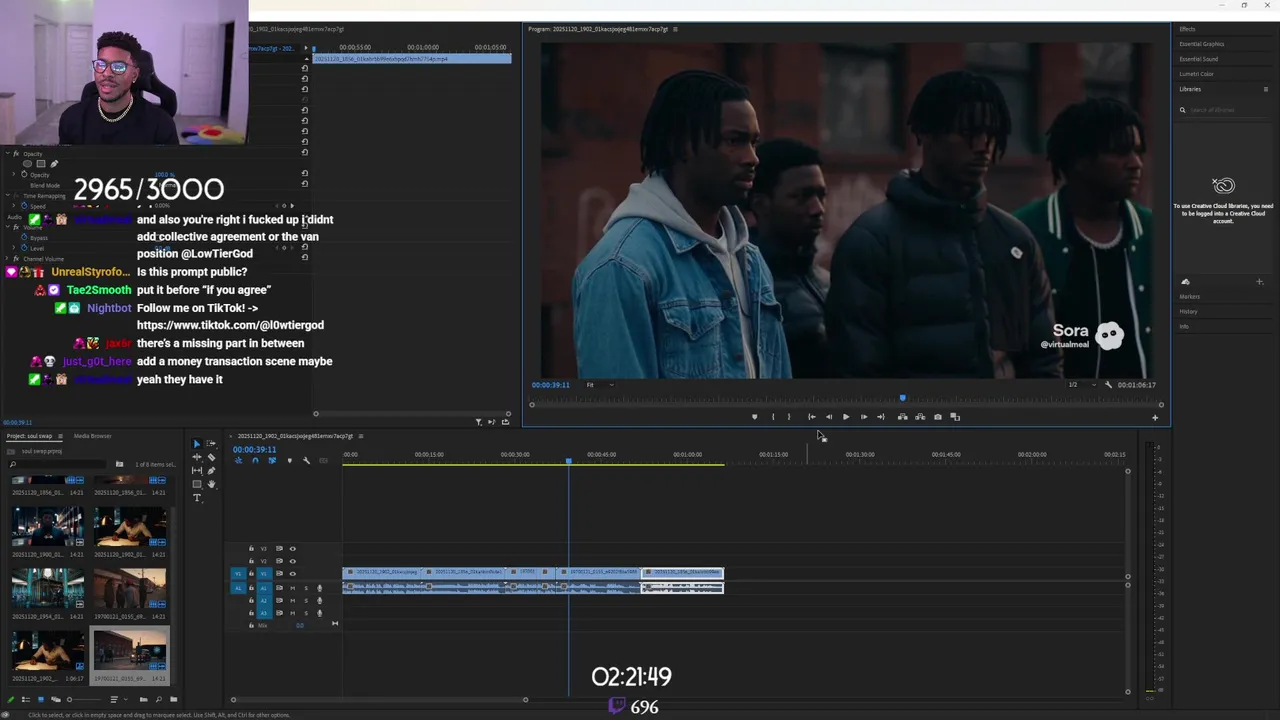
Task: Open the Essential Graphics panel tab
Action: pos(1202,44)
